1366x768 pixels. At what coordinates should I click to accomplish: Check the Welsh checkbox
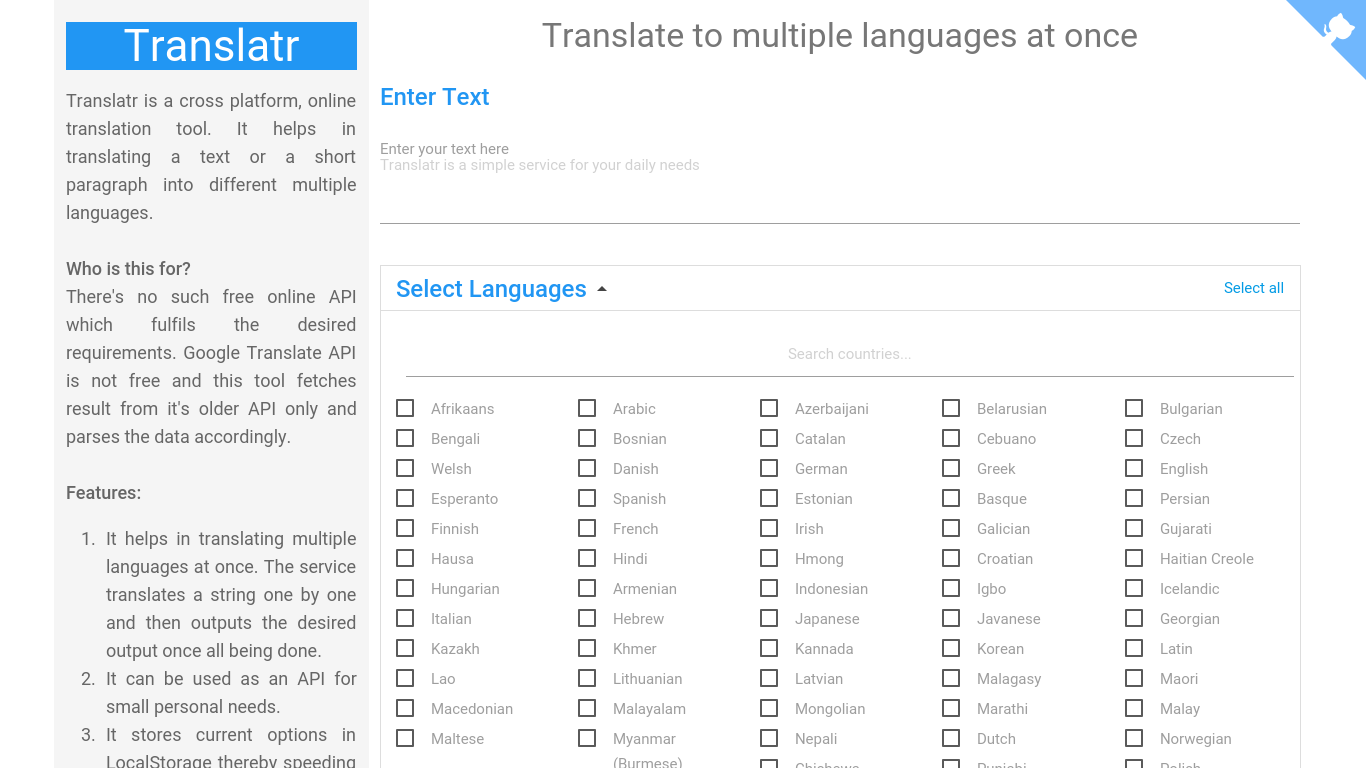405,468
